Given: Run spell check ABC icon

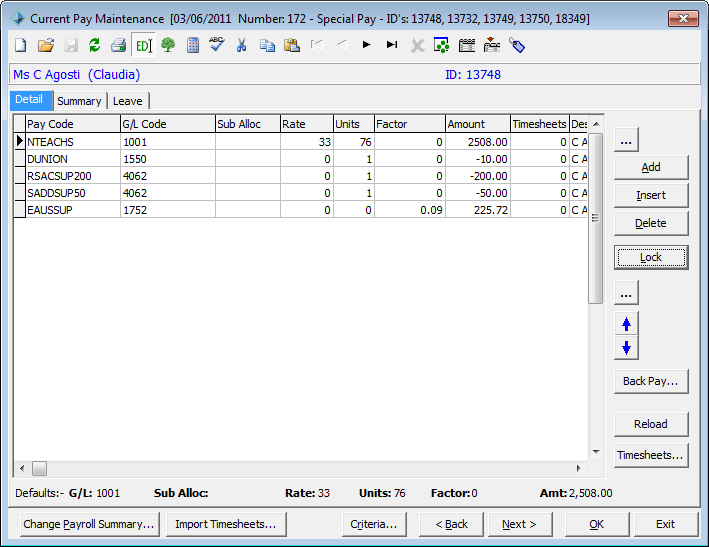Looking at the screenshot, I should coord(217,44).
